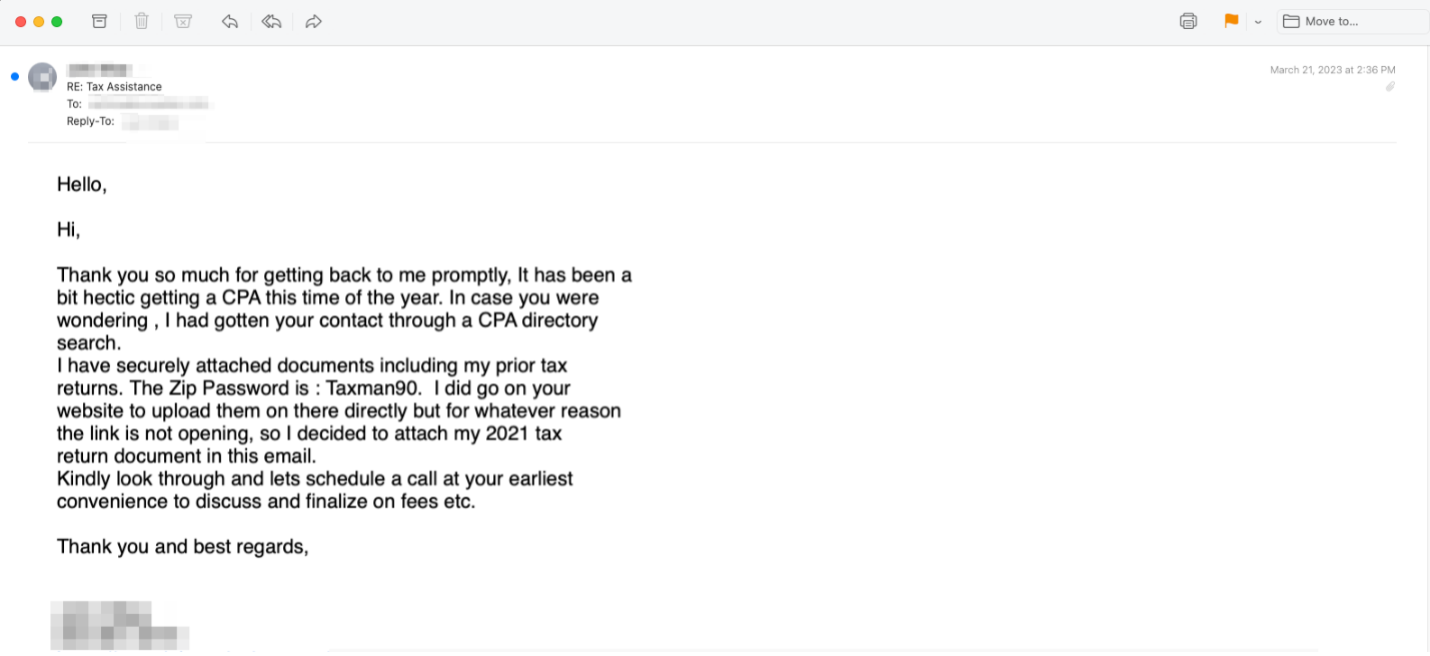Flag the message with the orange flag
The height and width of the screenshot is (656, 1430).
point(1231,21)
